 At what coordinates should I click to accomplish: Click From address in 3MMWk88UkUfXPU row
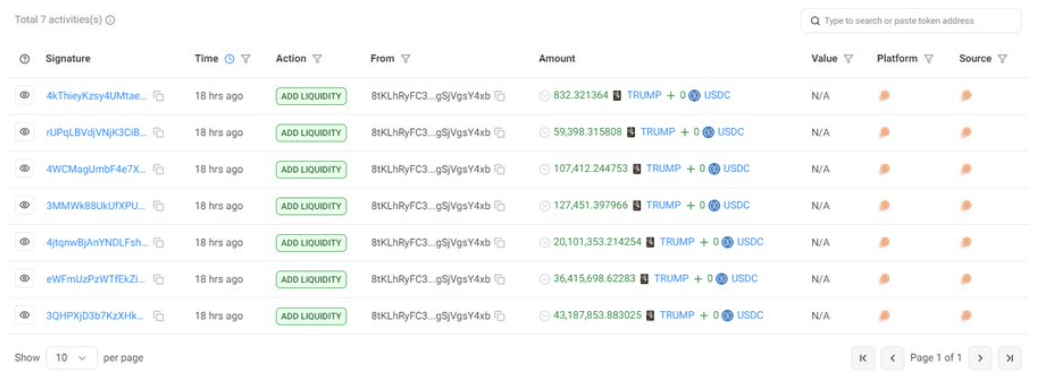coord(430,206)
